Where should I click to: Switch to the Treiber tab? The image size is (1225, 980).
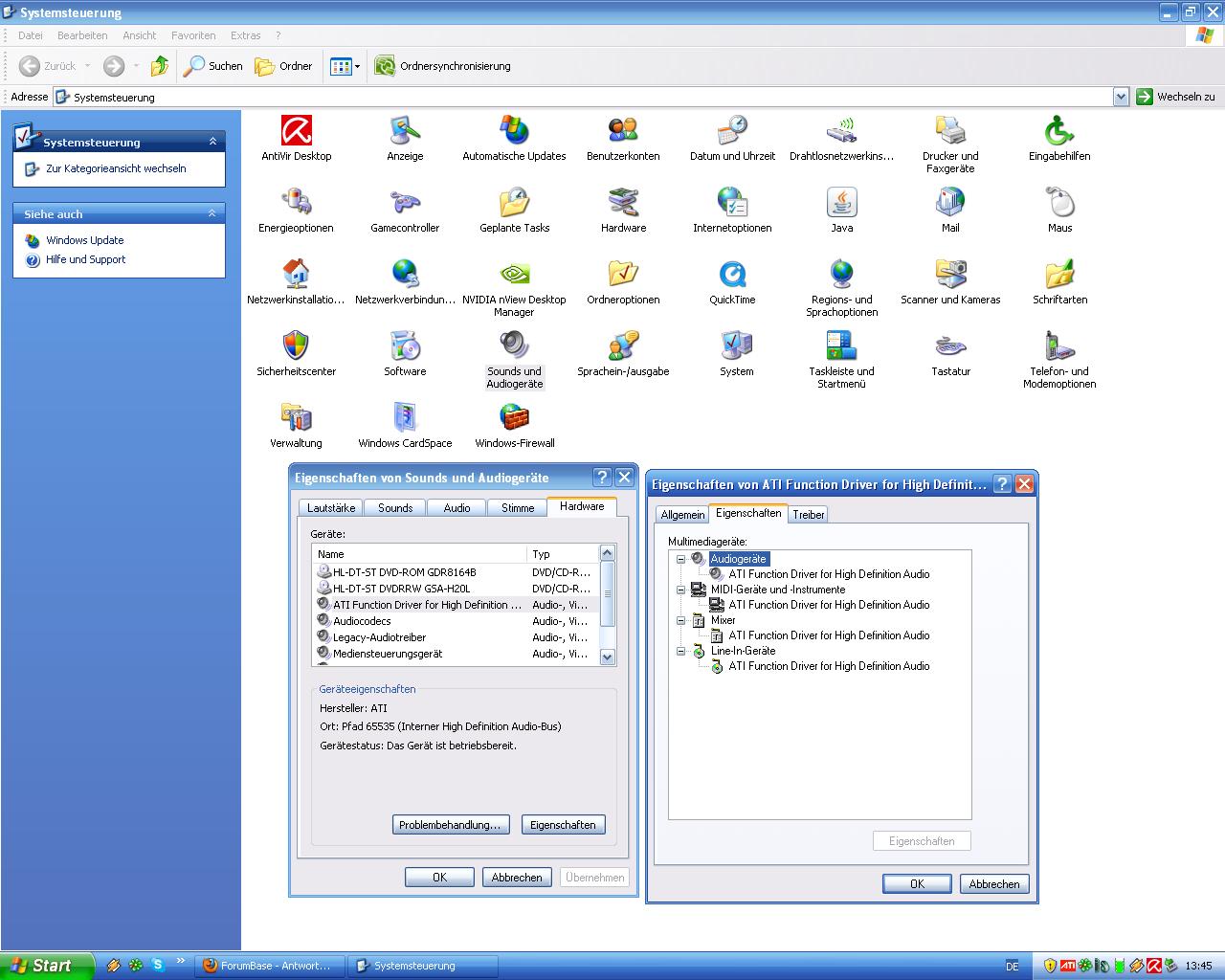[809, 515]
